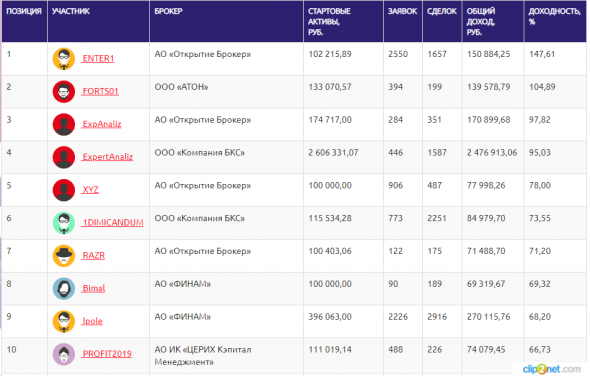Screen dimensions: 590x376
Task: Select total income 69 319,67
Action: coord(486,284)
